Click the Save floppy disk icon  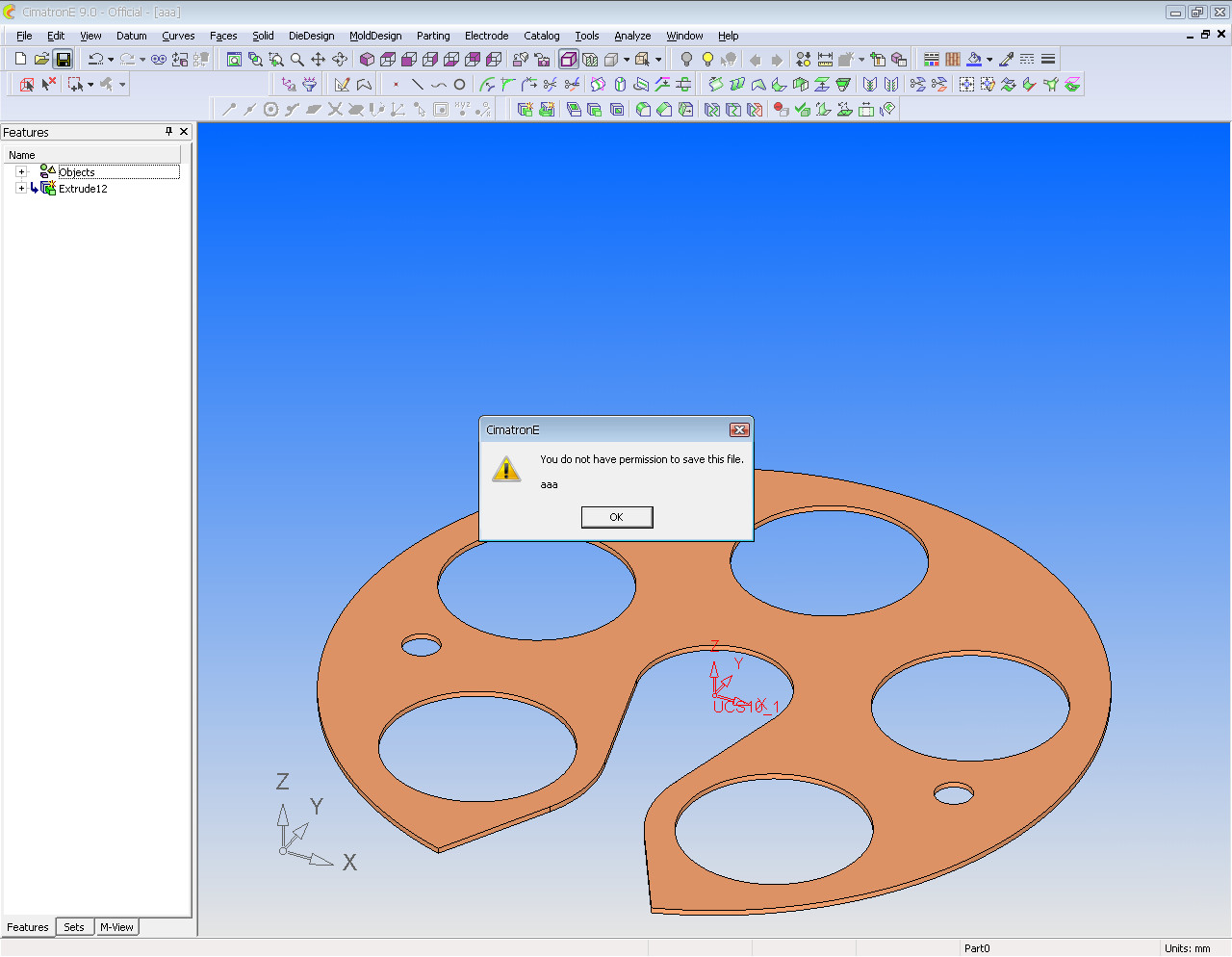pos(63,59)
